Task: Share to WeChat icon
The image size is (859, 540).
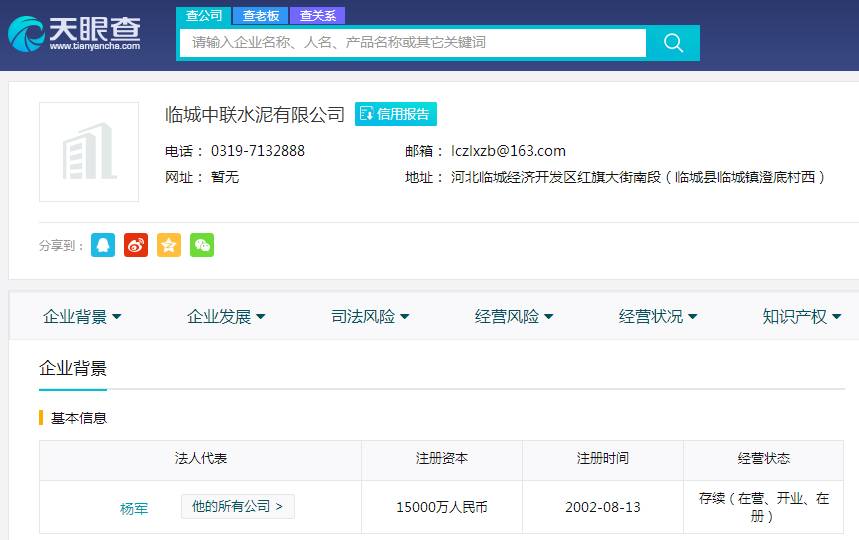Action: 202,245
